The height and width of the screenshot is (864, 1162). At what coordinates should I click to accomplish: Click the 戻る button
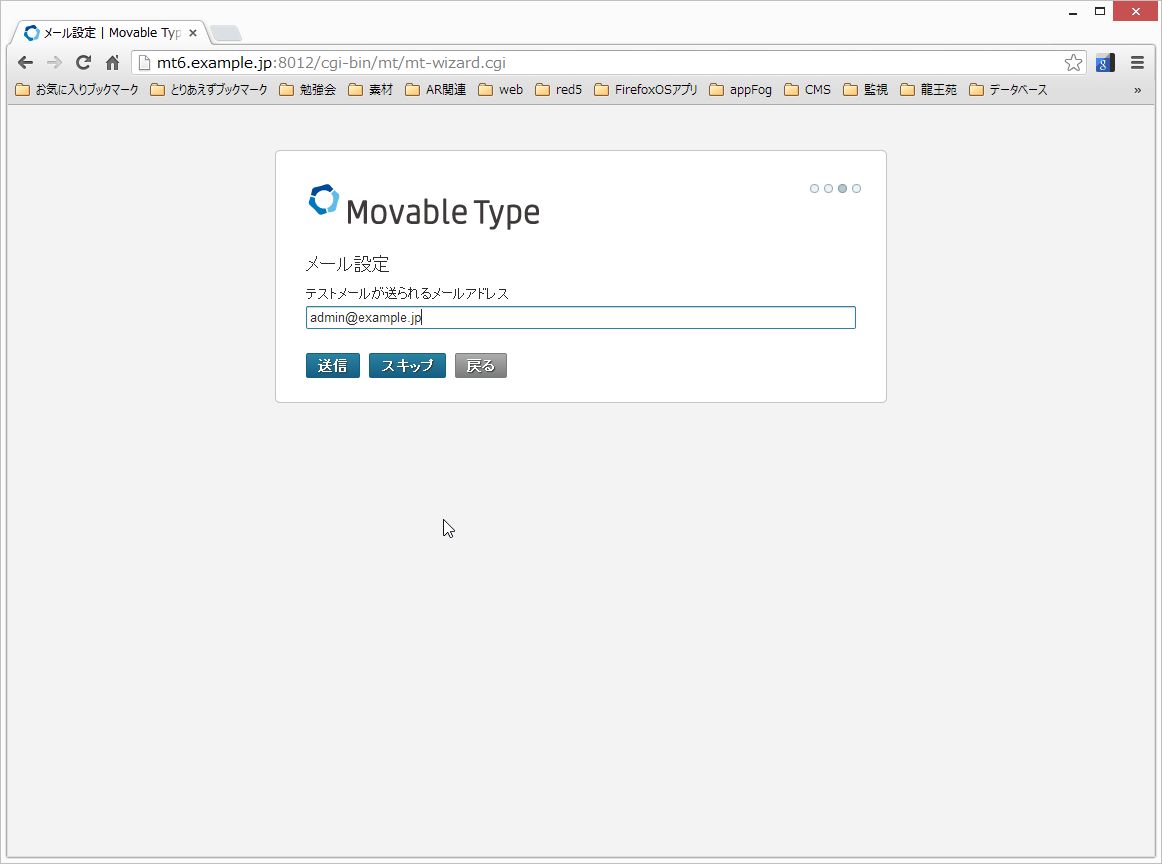click(481, 366)
